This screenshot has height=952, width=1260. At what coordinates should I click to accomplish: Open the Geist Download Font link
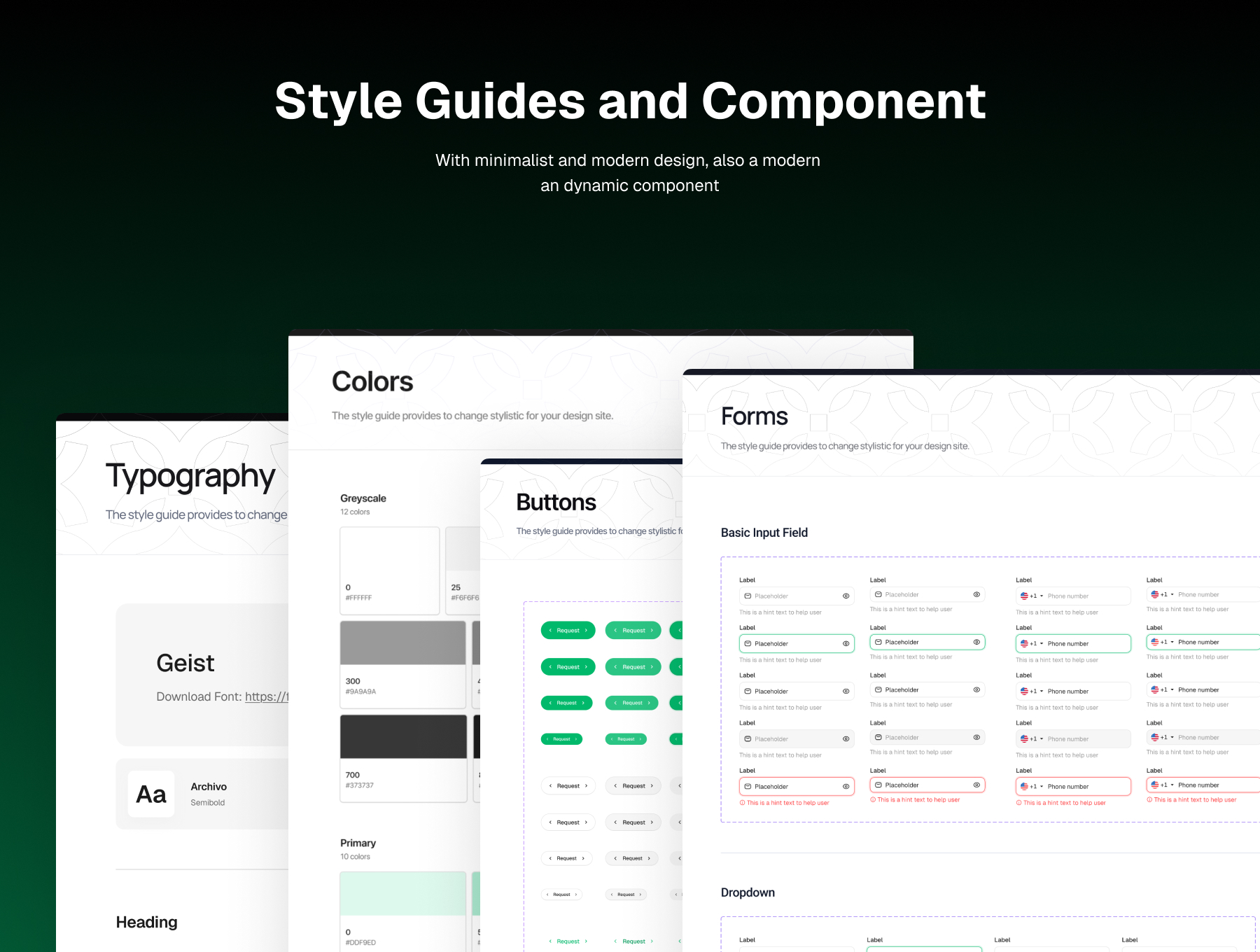coord(266,697)
